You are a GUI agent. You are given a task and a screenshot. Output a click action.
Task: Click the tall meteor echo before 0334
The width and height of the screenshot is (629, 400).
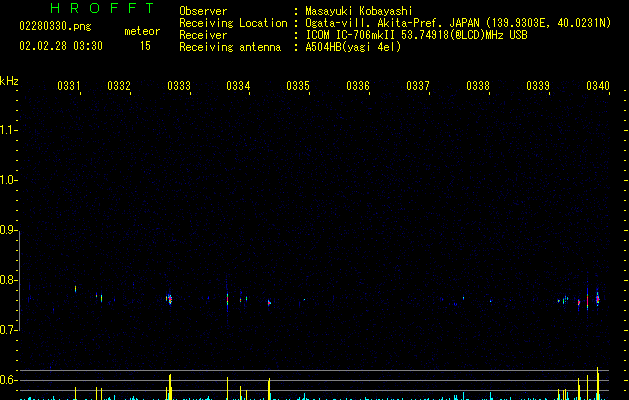227,300
